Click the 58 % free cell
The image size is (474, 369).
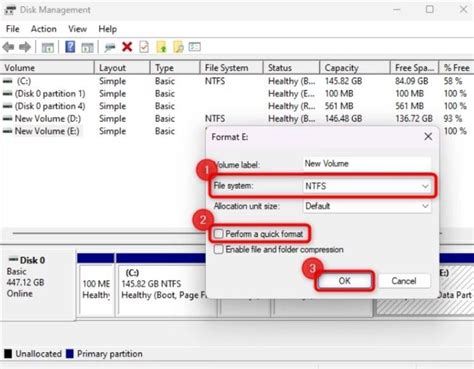click(453, 81)
